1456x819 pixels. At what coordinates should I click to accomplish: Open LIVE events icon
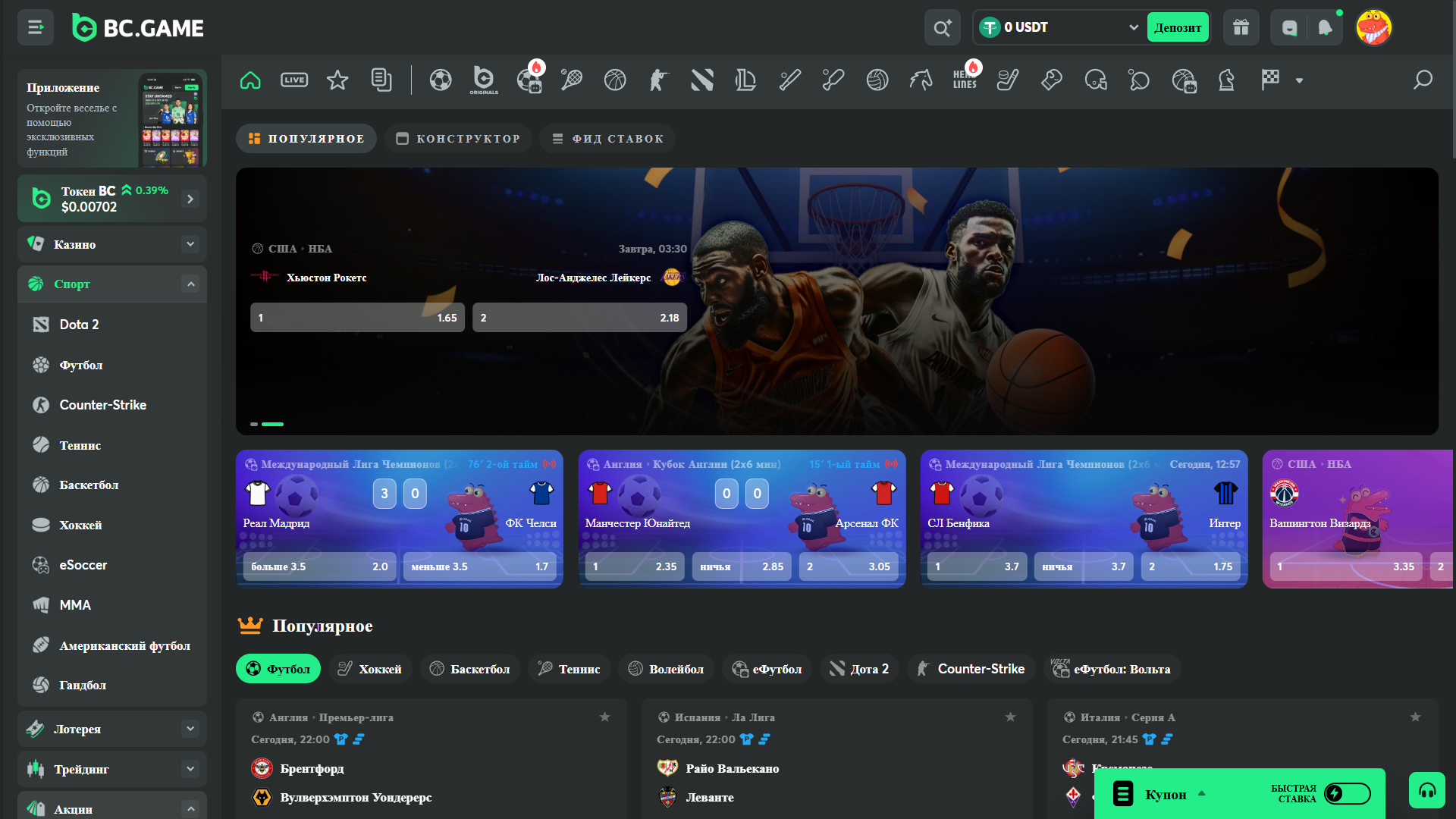pos(294,80)
